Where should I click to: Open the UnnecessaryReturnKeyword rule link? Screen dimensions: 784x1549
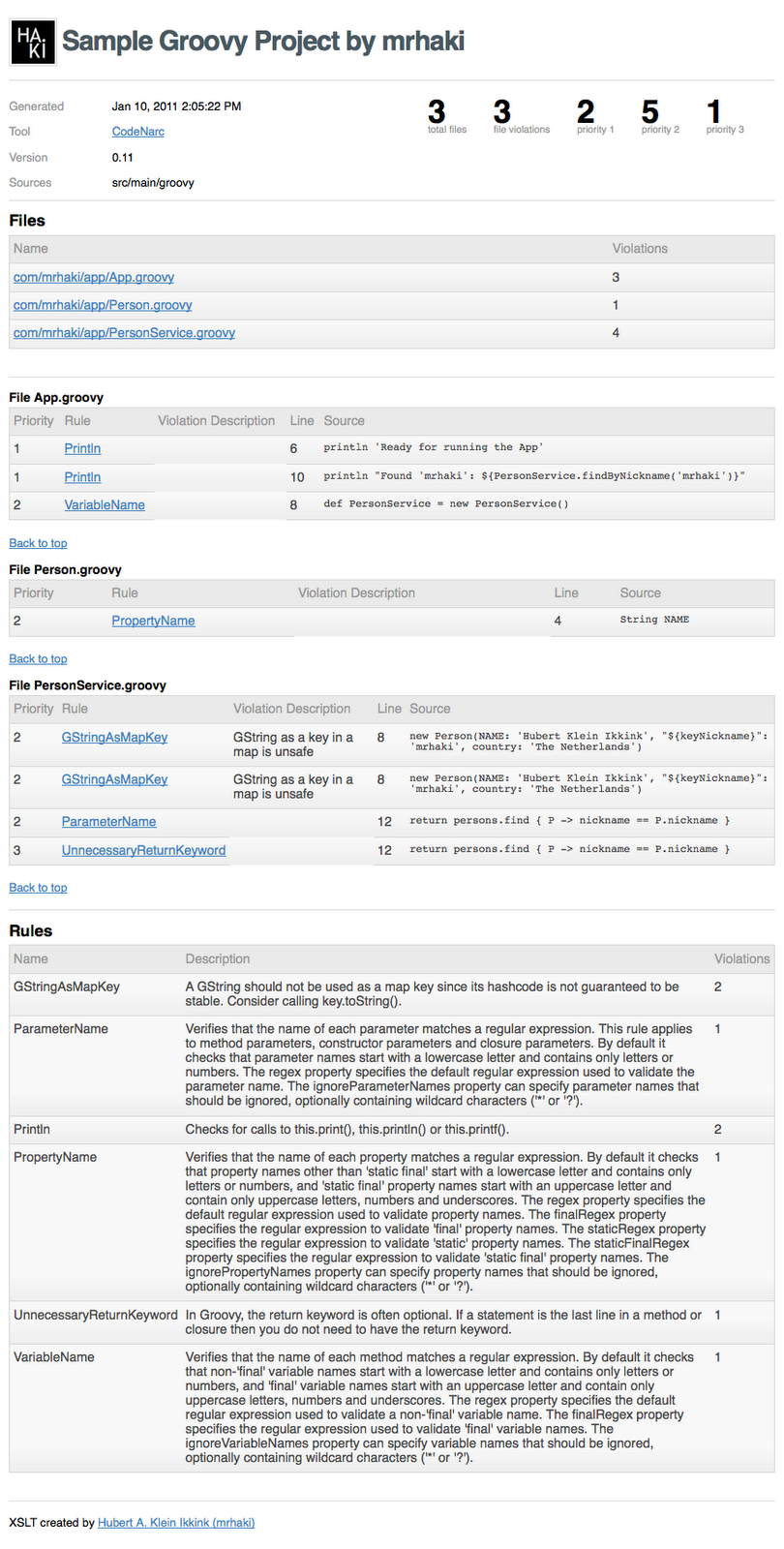143,851
